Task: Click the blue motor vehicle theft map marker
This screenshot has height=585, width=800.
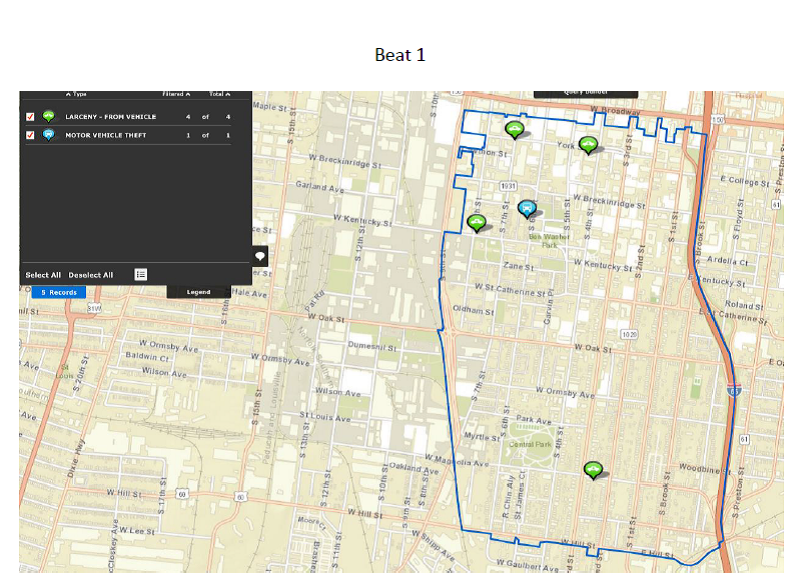Action: point(527,208)
